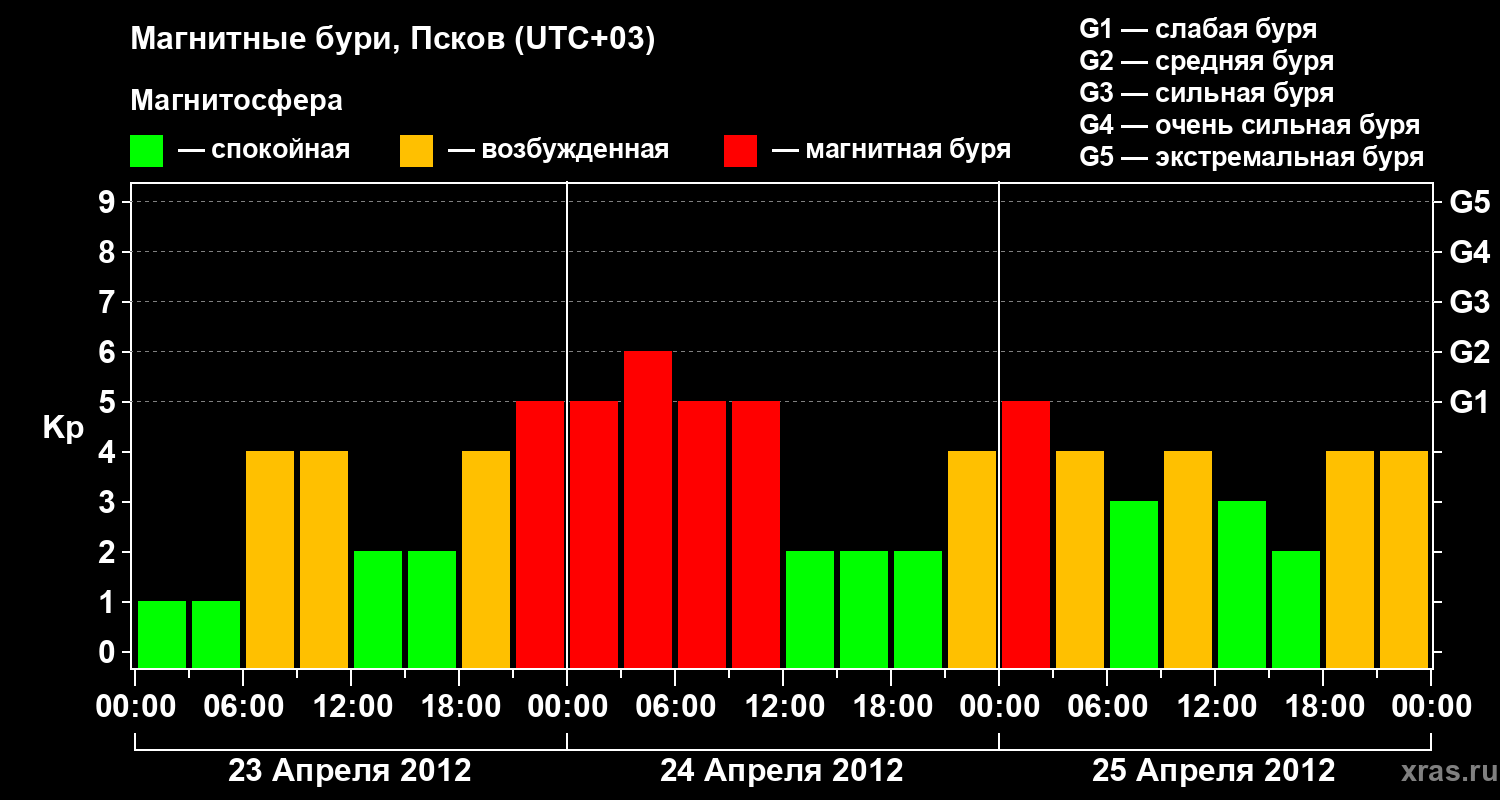Image resolution: width=1500 pixels, height=800 pixels.
Task: Click the "Магнитосфера" heading
Action: pos(236,101)
